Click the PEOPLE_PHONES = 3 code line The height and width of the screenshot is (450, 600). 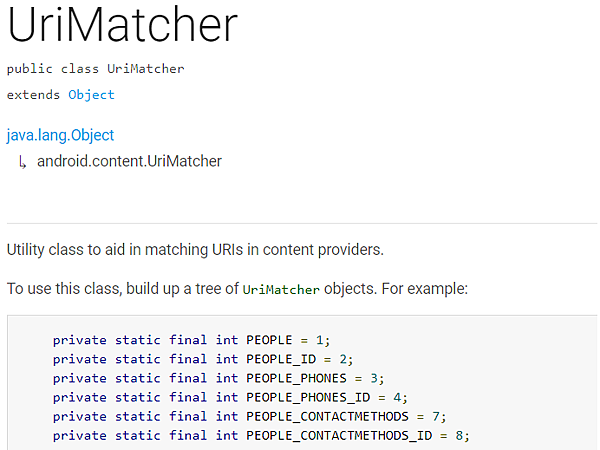218,378
